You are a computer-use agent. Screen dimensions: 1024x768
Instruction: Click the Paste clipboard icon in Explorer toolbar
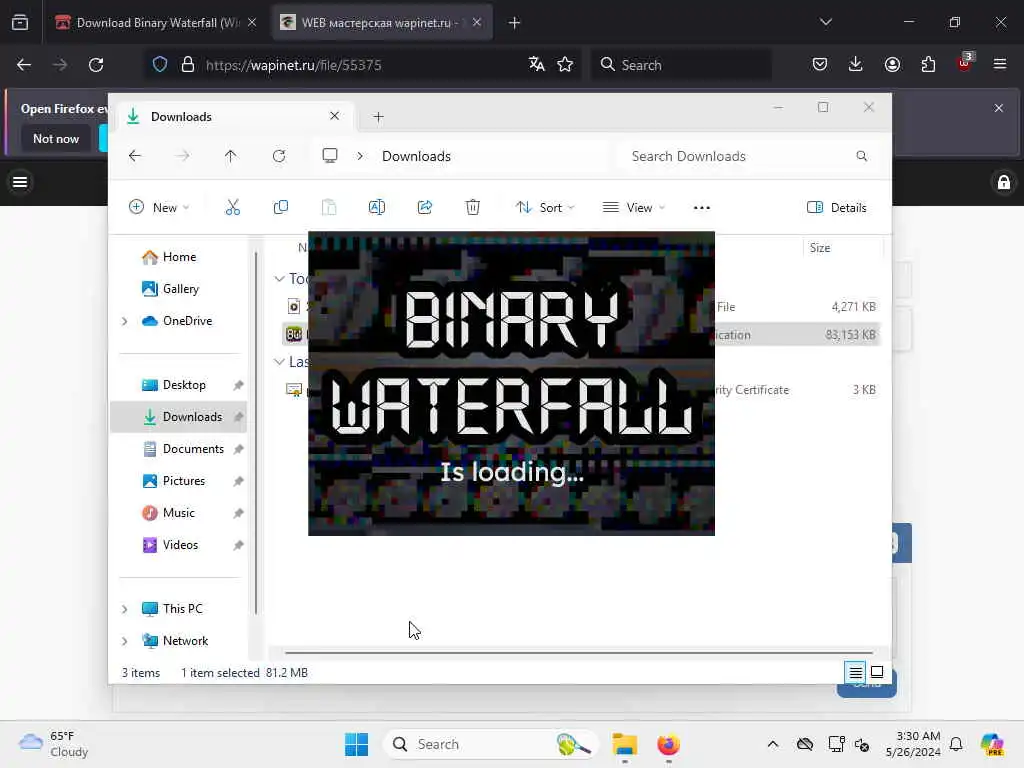click(329, 208)
